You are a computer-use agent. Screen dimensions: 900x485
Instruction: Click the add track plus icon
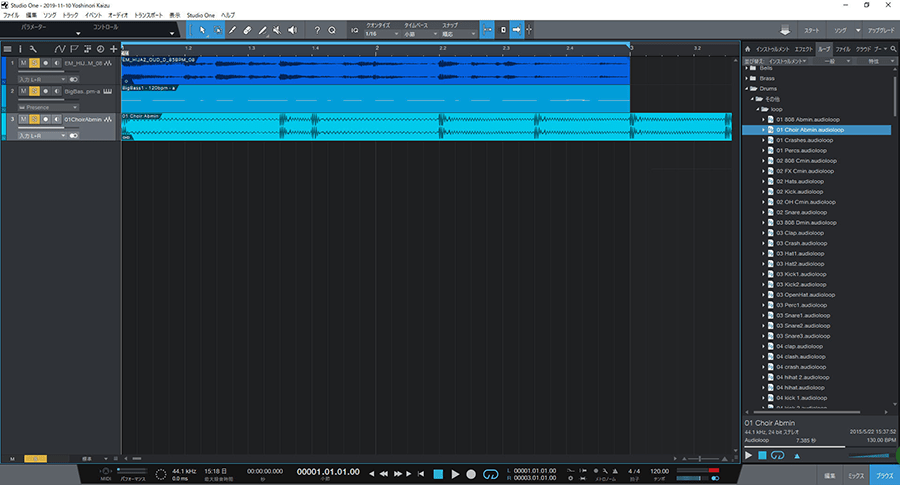pos(113,48)
